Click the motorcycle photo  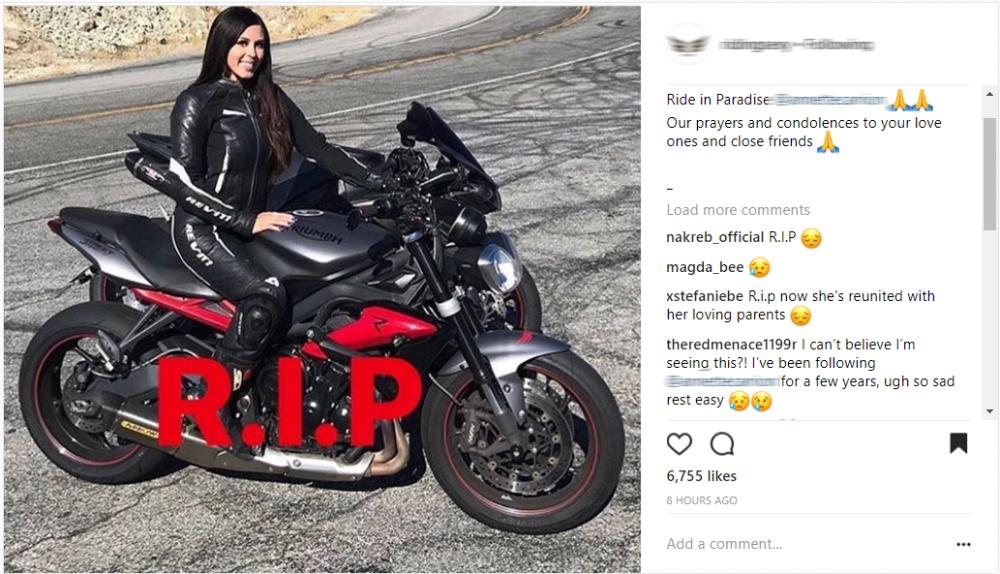click(x=322, y=288)
